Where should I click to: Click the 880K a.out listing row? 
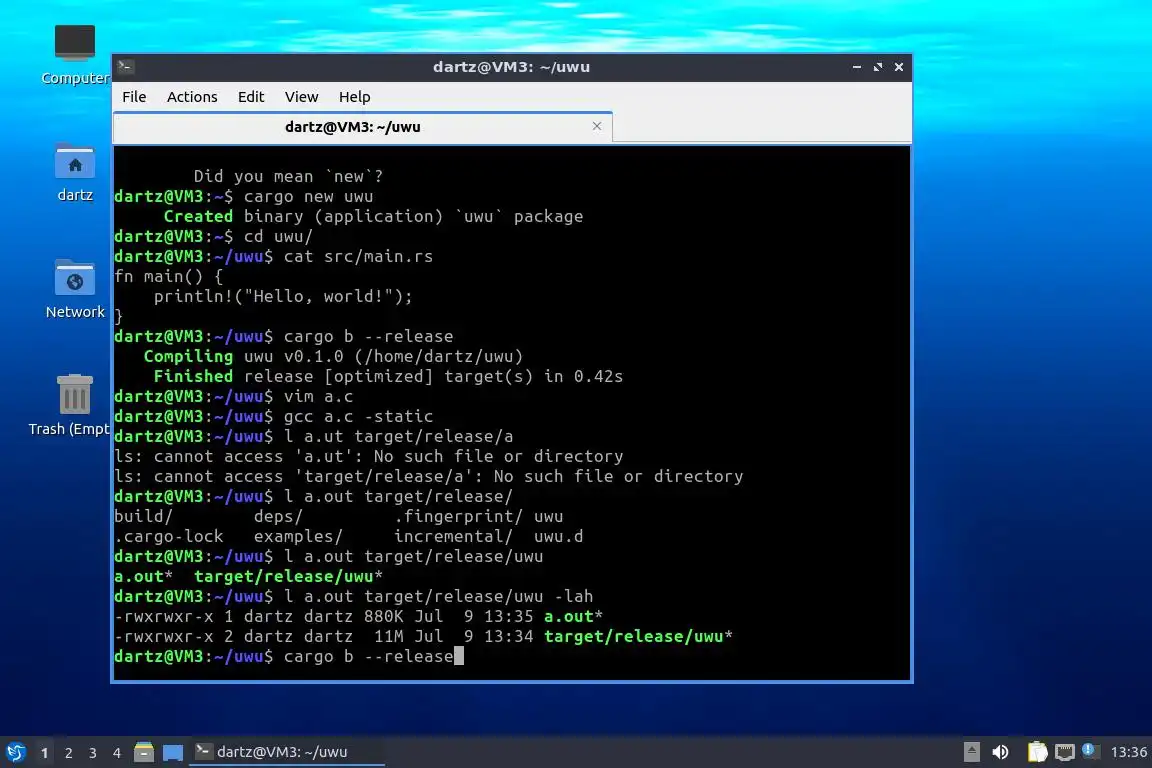[x=359, y=617]
